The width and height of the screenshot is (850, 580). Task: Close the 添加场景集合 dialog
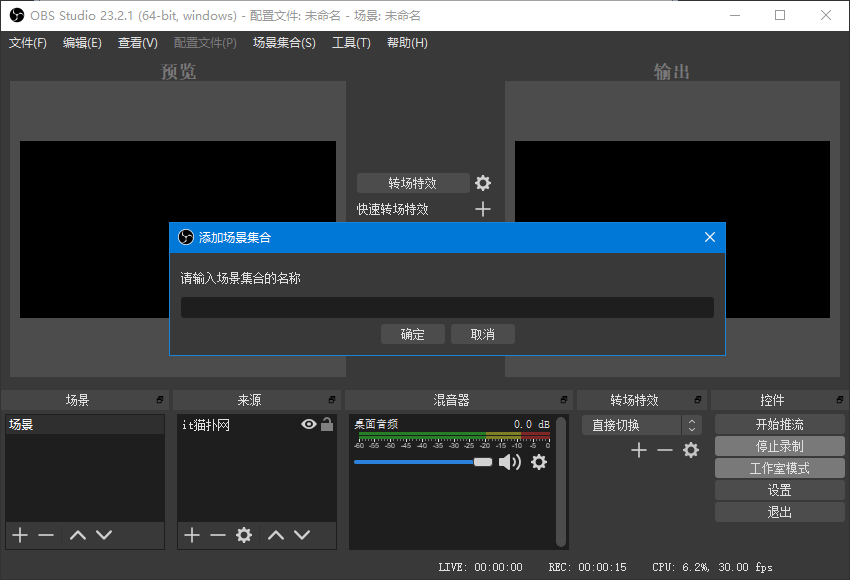(x=710, y=237)
